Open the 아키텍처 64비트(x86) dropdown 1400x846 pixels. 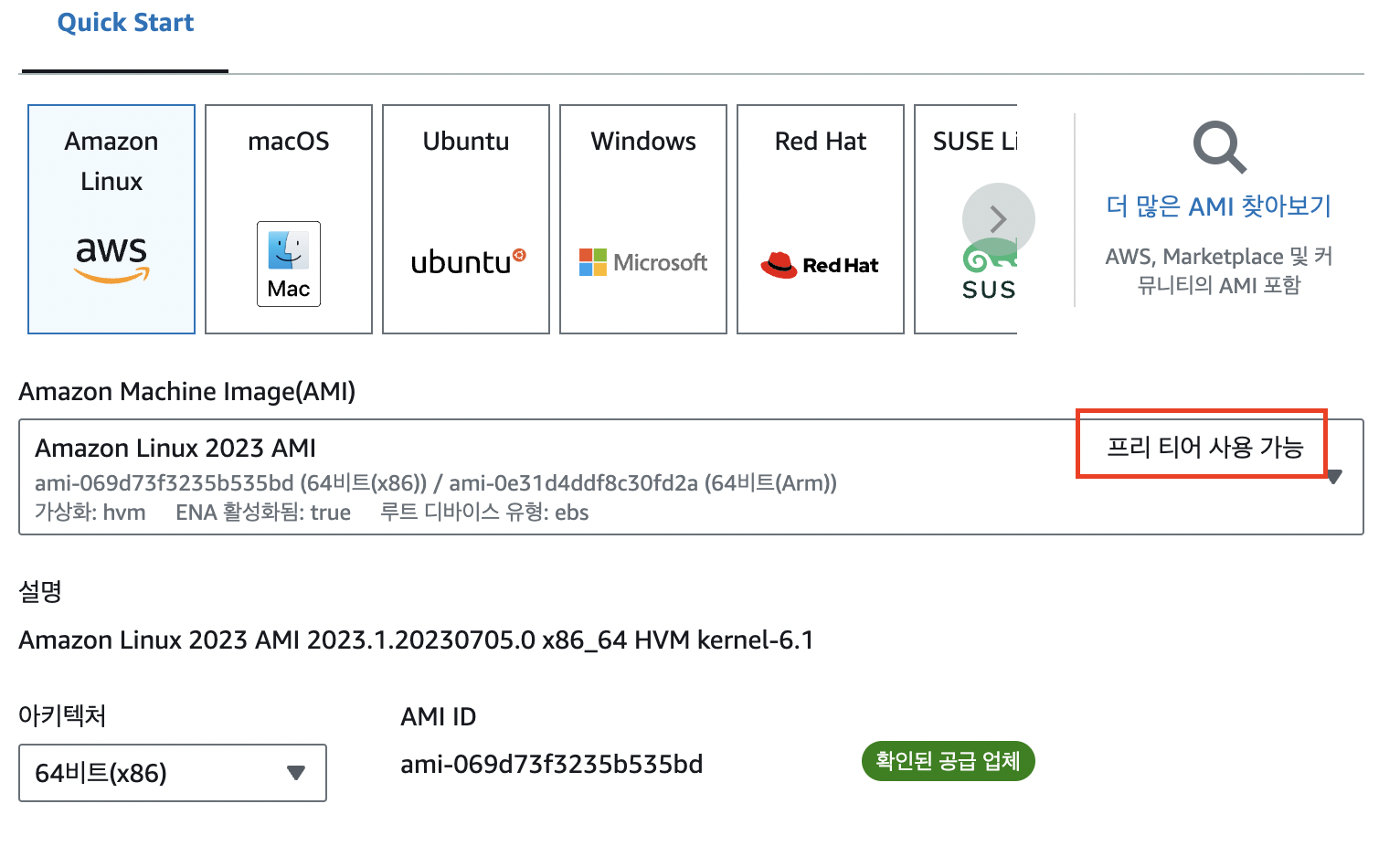point(173,773)
